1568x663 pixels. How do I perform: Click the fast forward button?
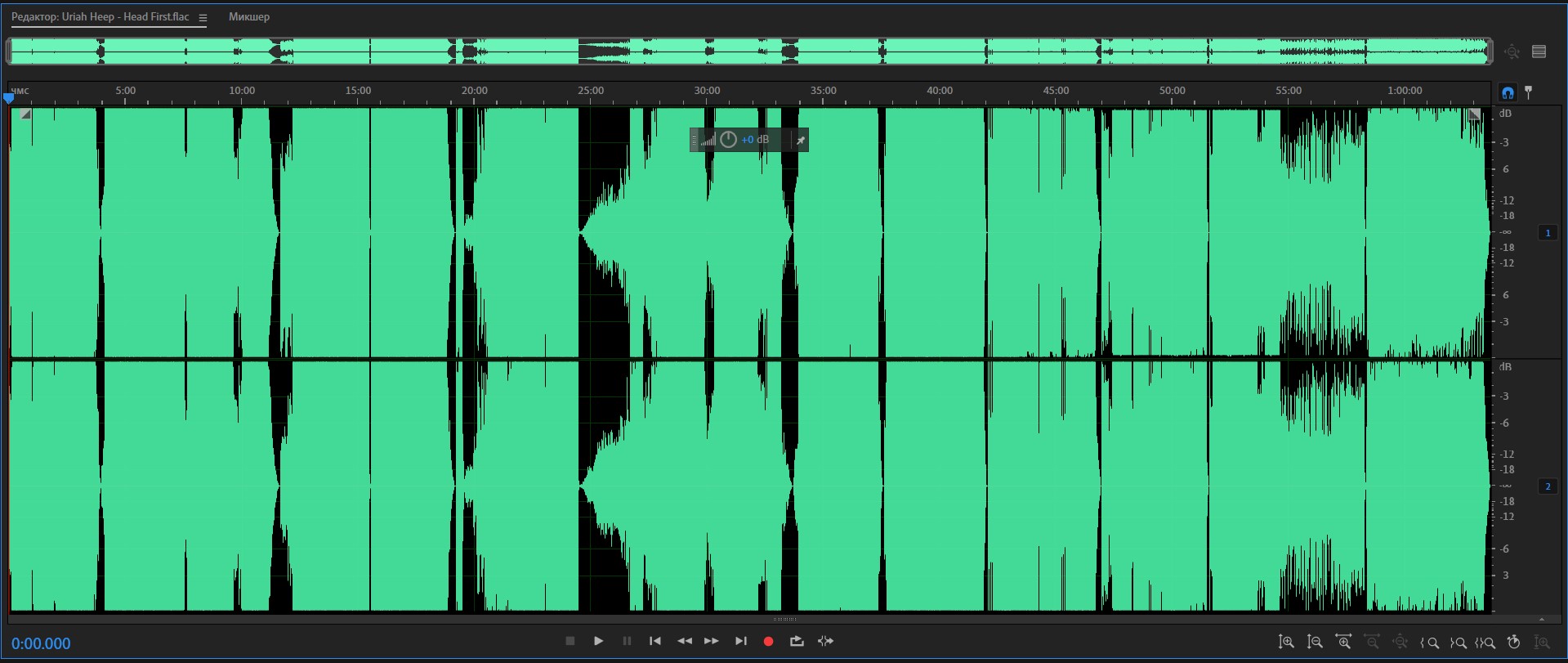point(712,641)
